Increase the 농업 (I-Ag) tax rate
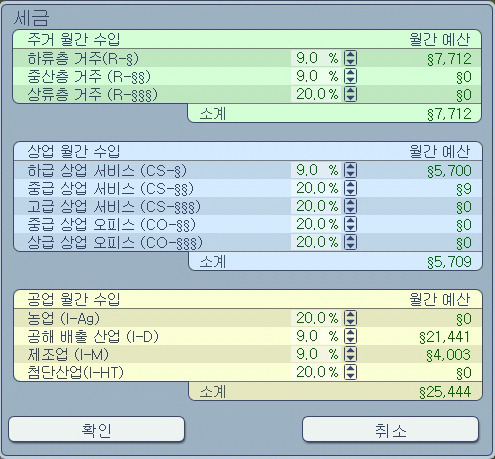 (350, 314)
